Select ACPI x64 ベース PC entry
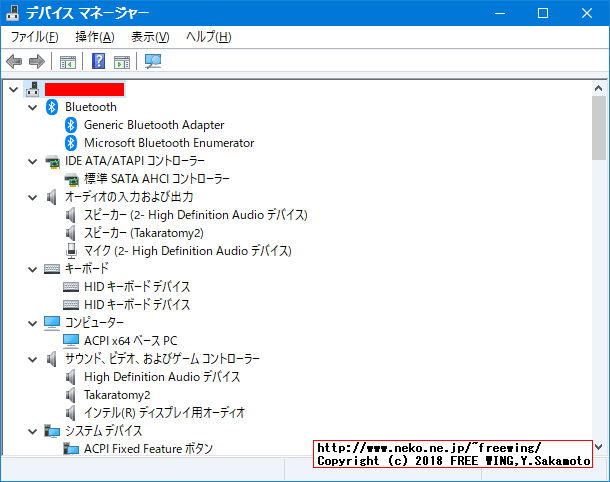 [x=130, y=341]
